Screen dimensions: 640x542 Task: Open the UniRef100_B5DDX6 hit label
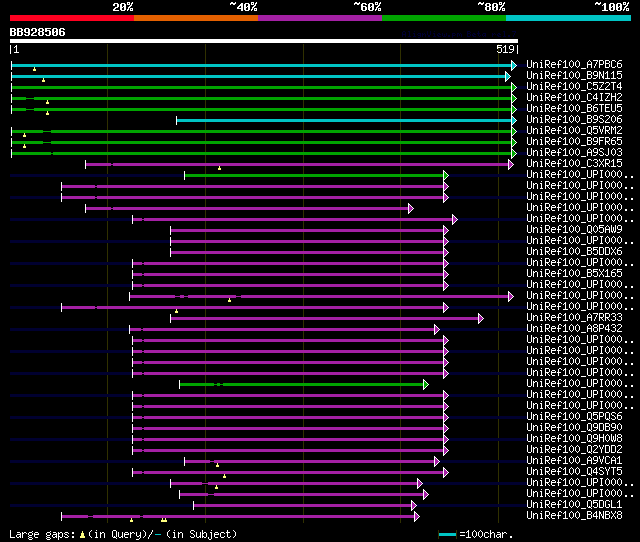click(574, 252)
